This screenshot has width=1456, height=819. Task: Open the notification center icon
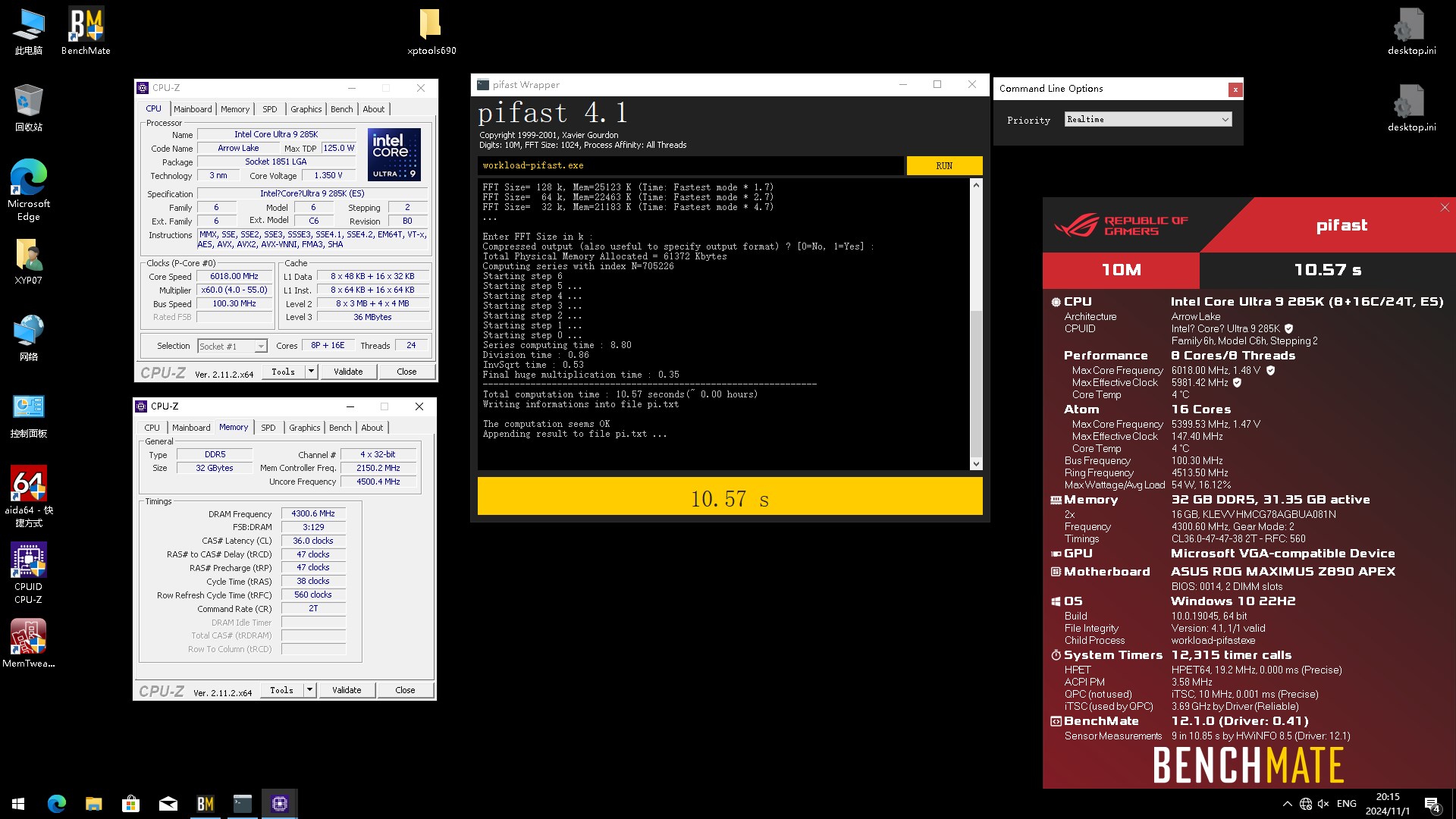pyautogui.click(x=1432, y=804)
